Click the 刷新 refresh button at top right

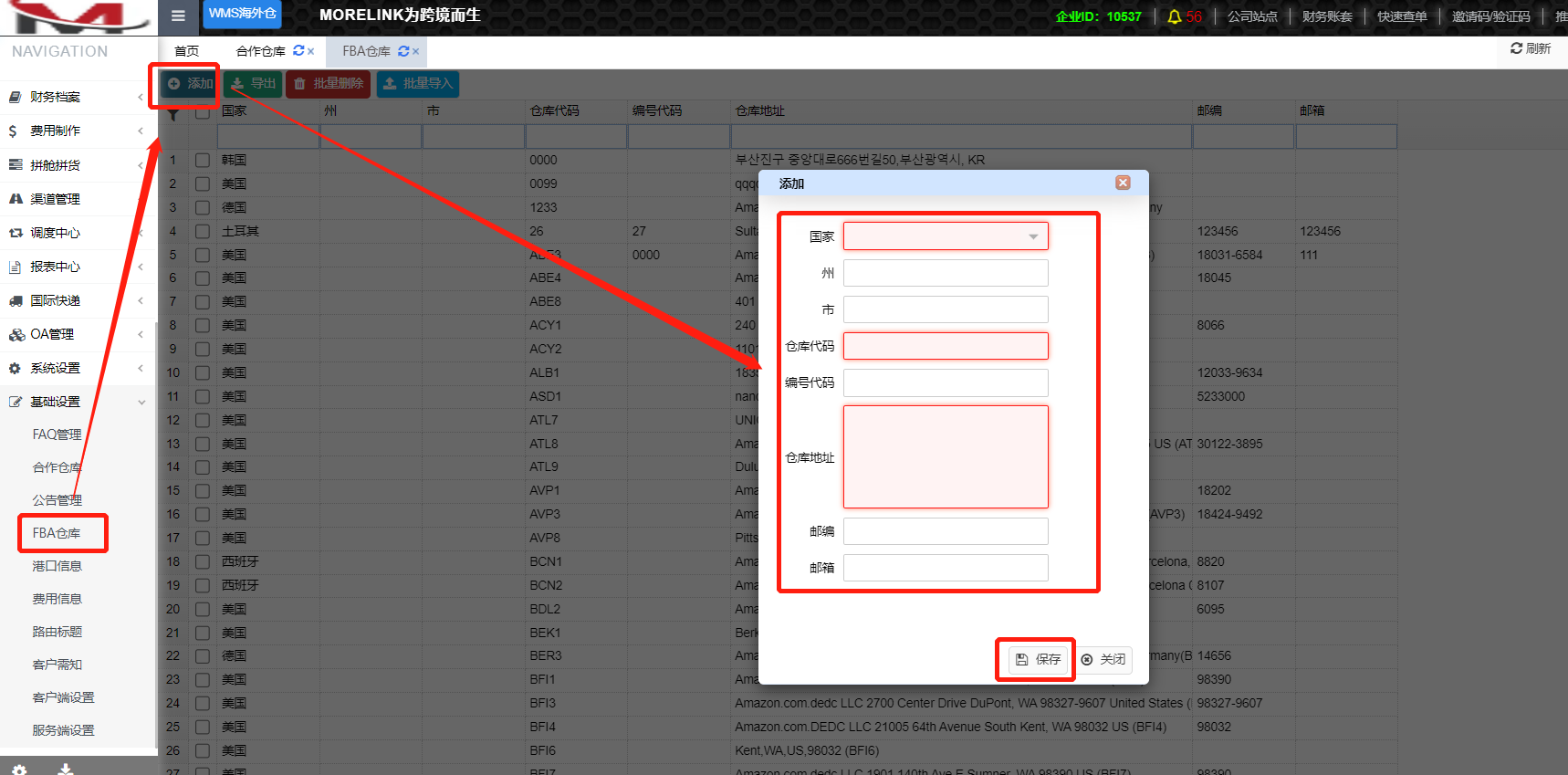click(1531, 48)
